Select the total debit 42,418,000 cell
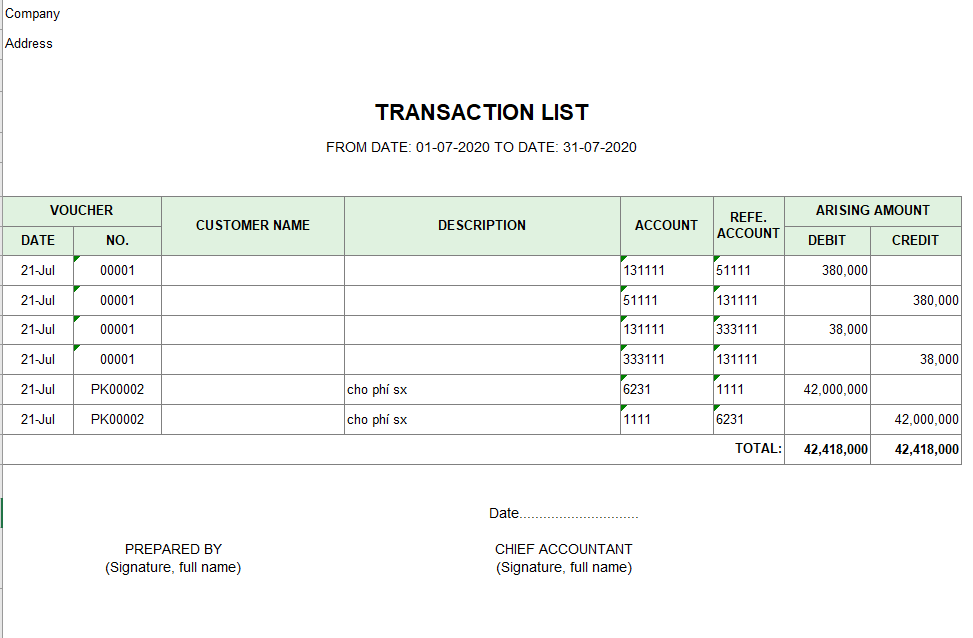The image size is (973, 638). (x=827, y=449)
